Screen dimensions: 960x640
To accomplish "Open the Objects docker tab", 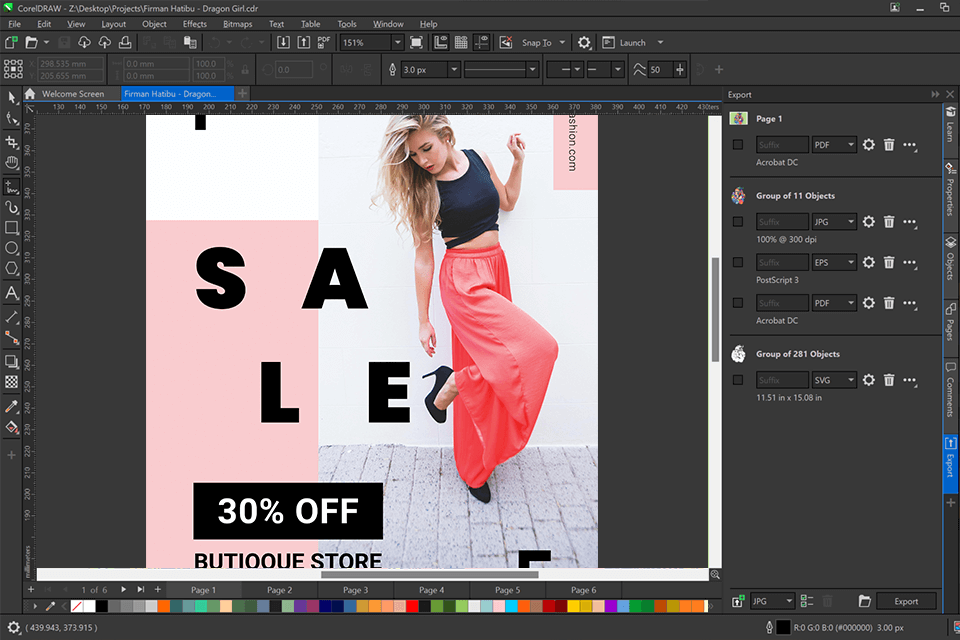I will (x=950, y=258).
